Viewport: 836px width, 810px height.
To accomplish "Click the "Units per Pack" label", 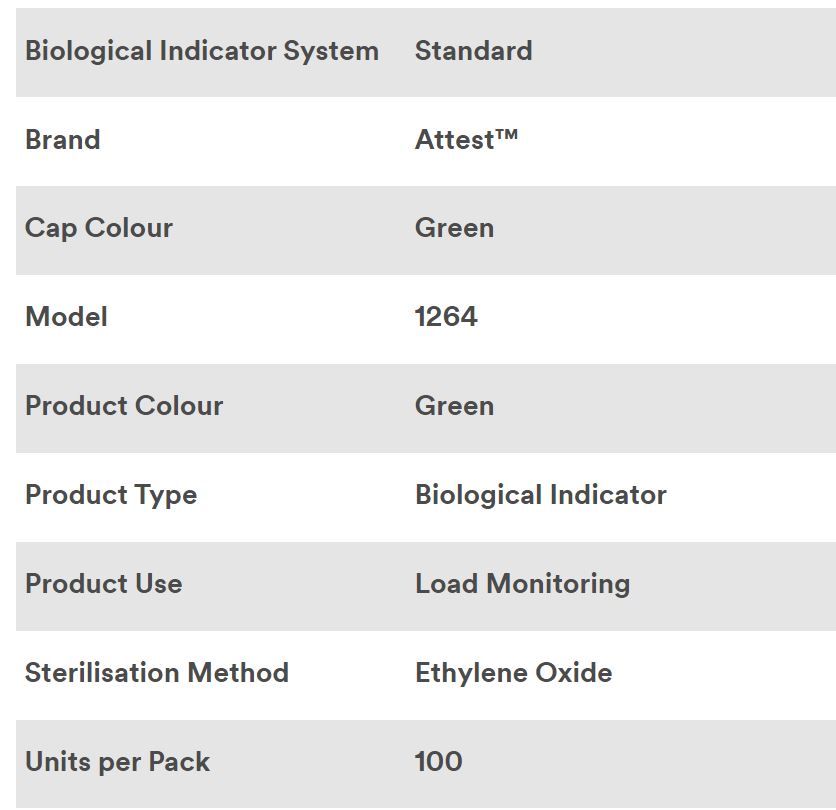I will point(117,762).
